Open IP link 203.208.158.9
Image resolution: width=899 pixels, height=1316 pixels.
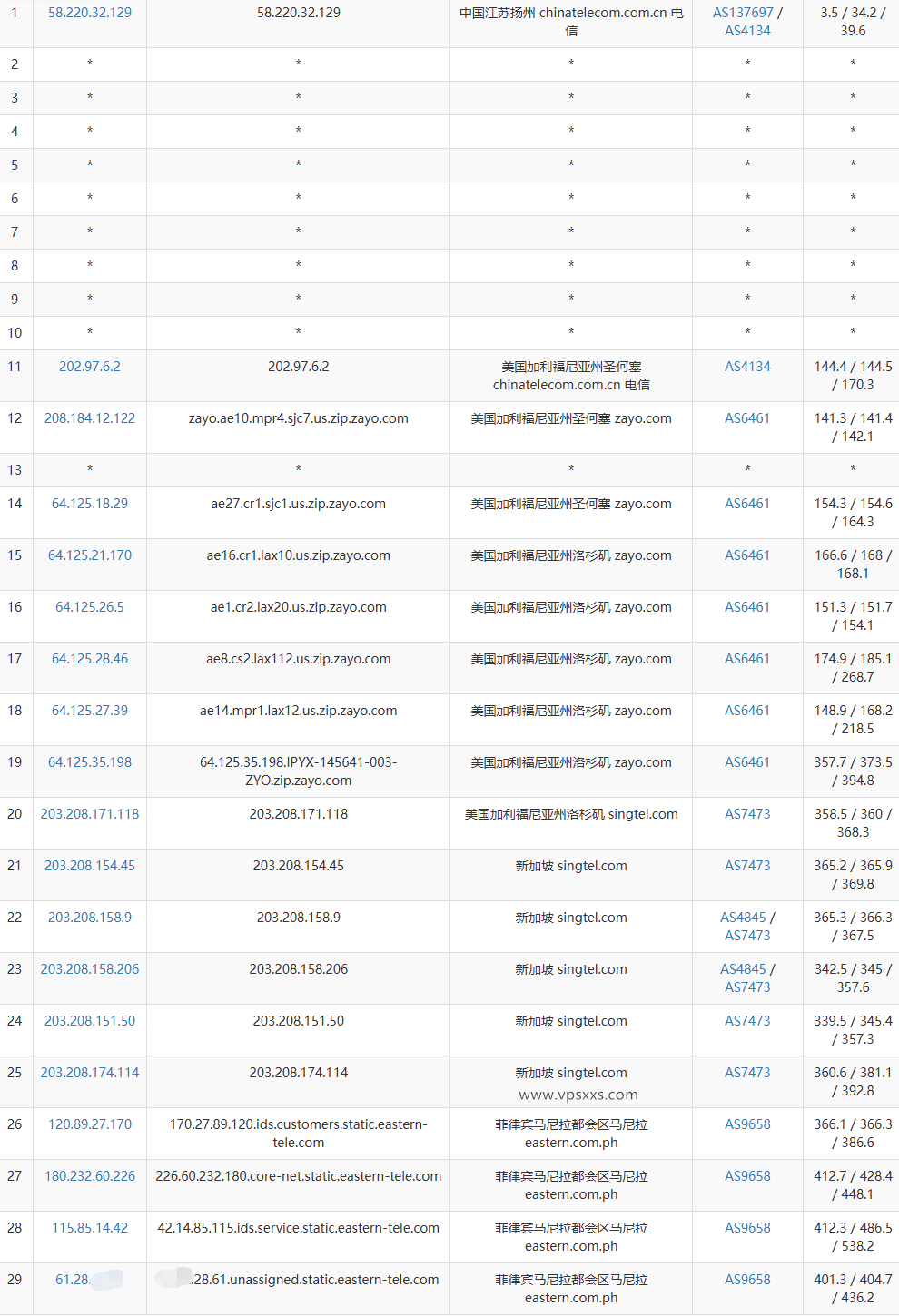click(90, 918)
